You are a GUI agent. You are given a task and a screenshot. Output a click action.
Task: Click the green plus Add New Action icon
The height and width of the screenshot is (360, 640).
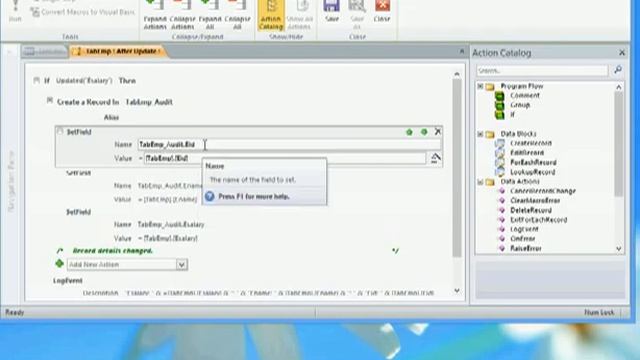(x=60, y=264)
